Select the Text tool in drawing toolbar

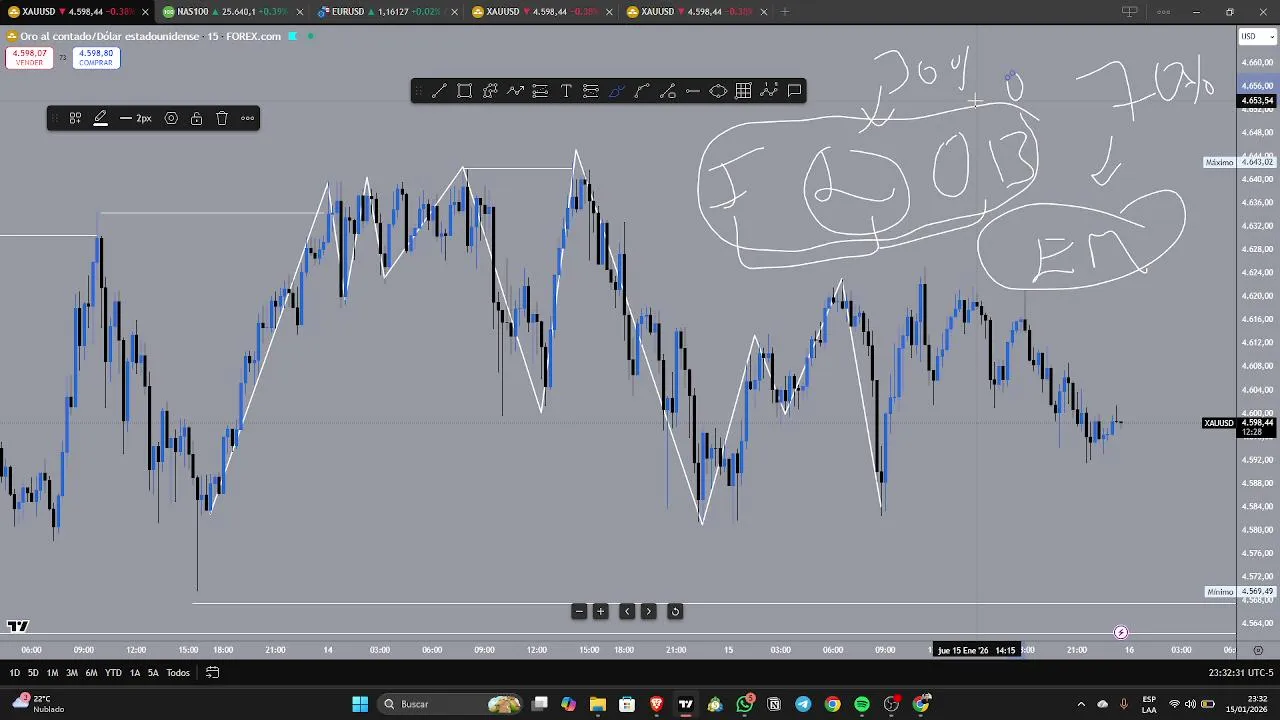(566, 91)
